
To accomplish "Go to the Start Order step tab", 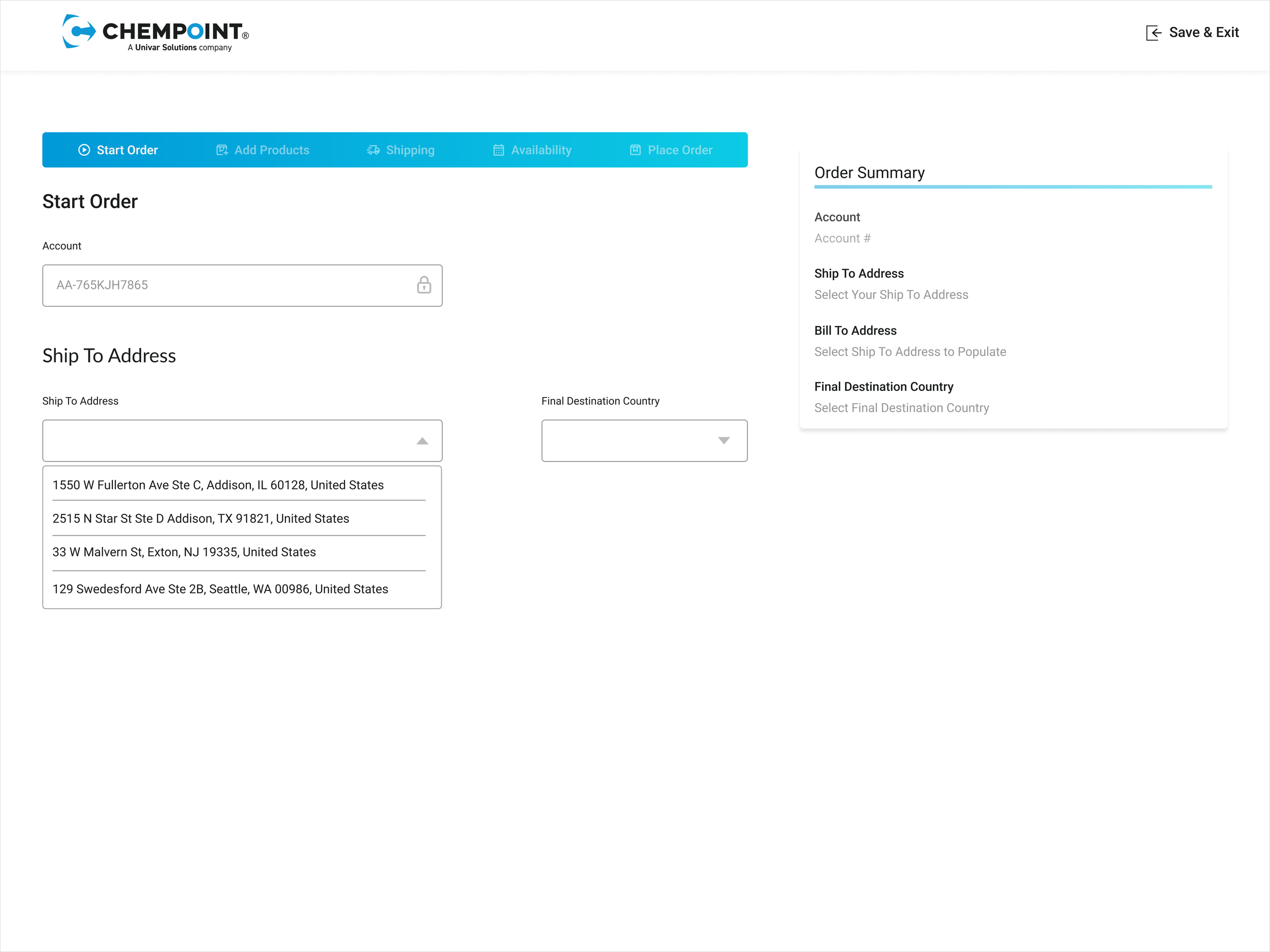I will coord(118,150).
